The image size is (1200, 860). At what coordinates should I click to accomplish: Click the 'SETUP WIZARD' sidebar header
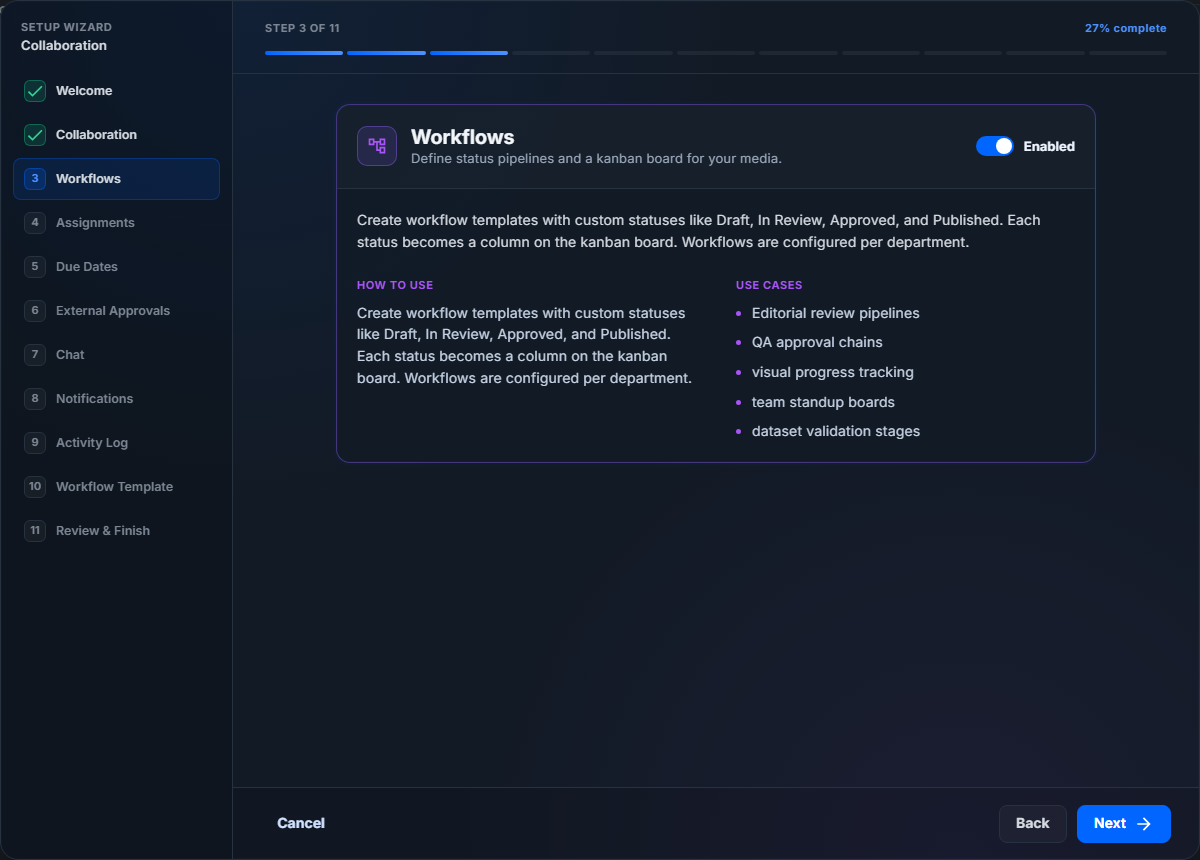(67, 27)
